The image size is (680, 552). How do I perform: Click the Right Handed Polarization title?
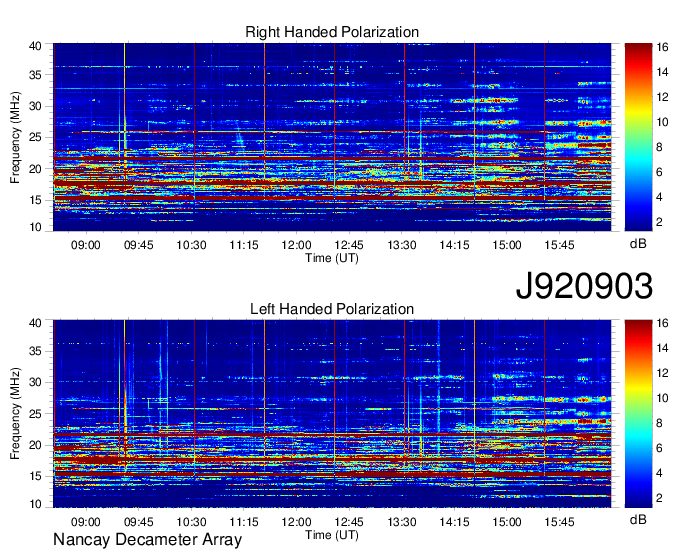coord(332,32)
